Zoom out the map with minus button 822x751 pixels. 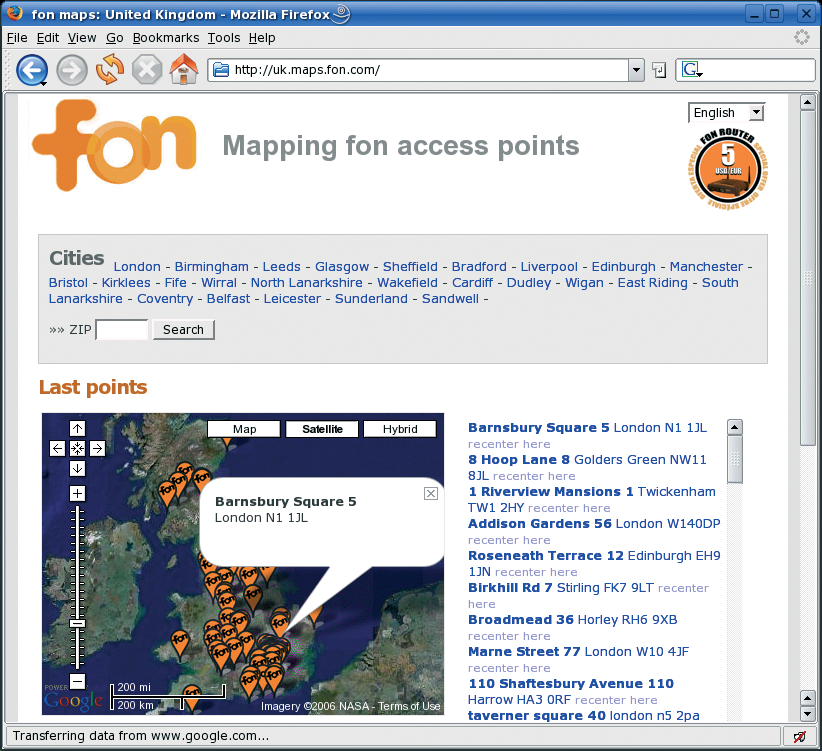pos(78,681)
